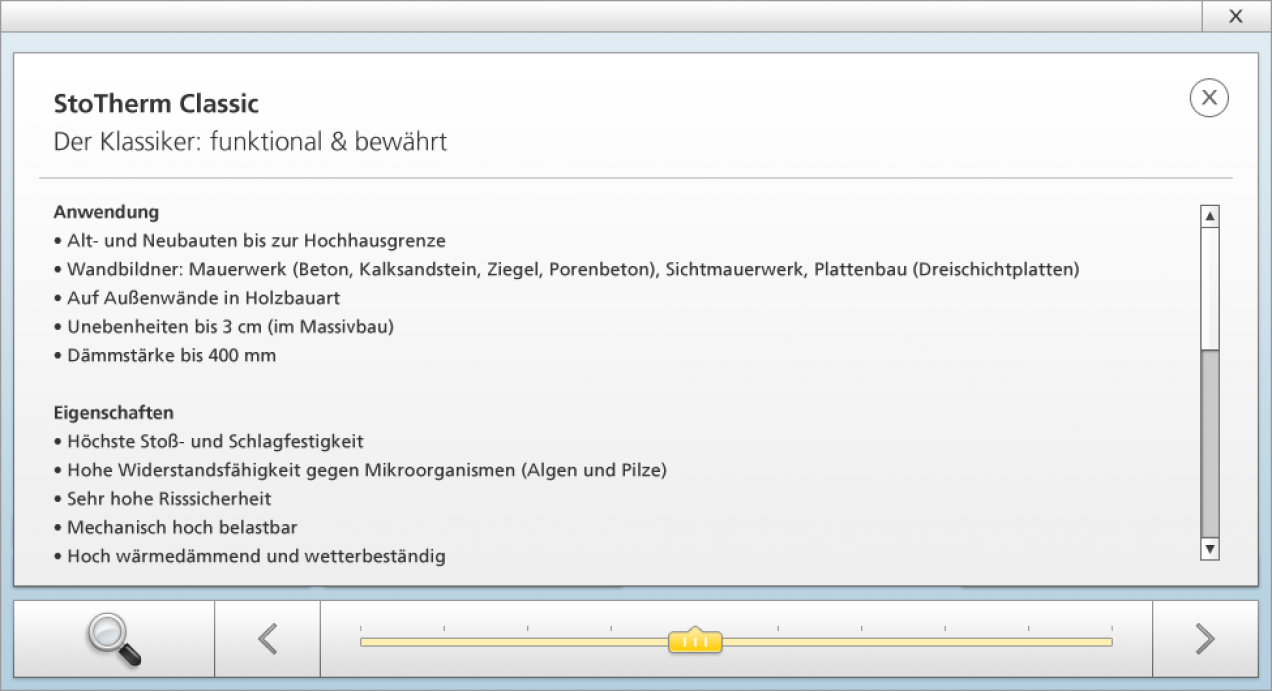Image resolution: width=1272 pixels, height=691 pixels.
Task: Click the grey vertical scrollbar thumb
Action: [x=1210, y=443]
